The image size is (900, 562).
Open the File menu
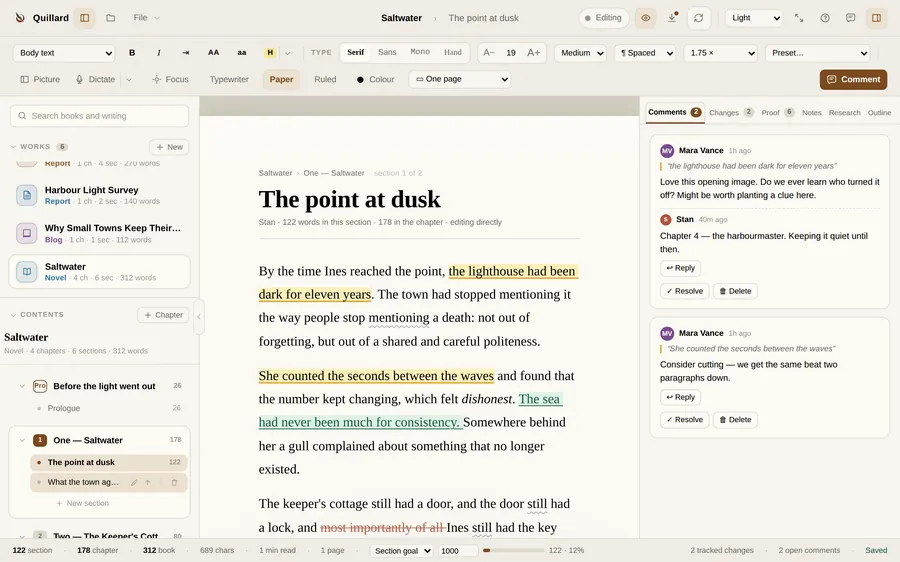[146, 18]
